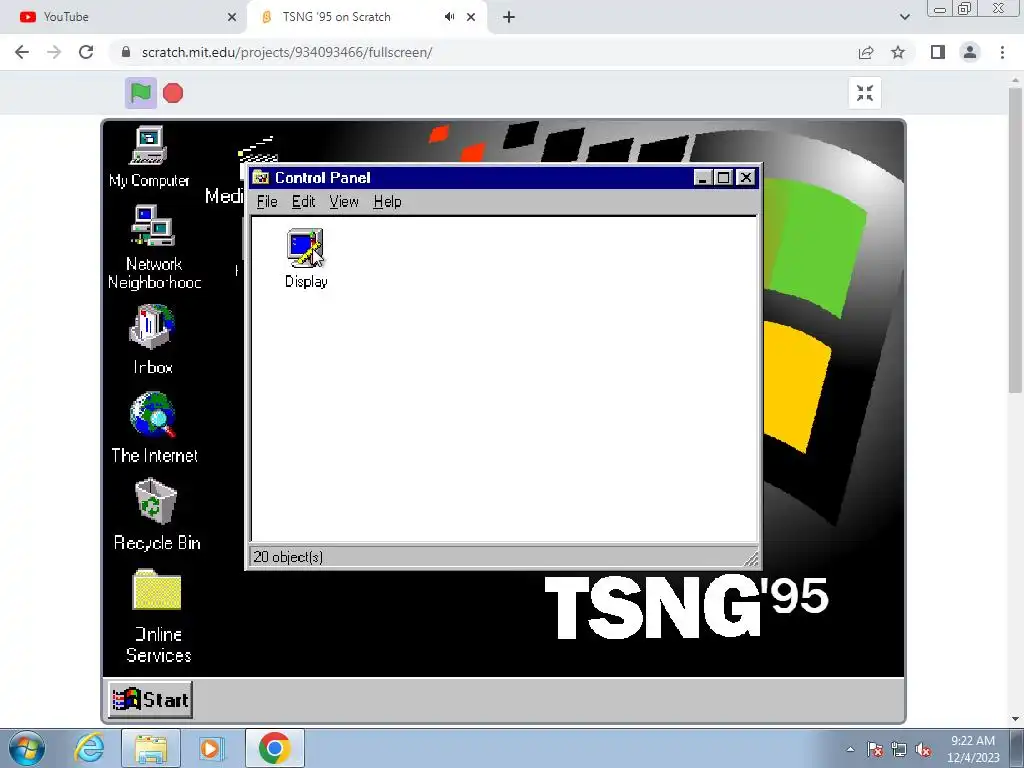Show hidden system tray icons
This screenshot has height=768, width=1024.
850,750
